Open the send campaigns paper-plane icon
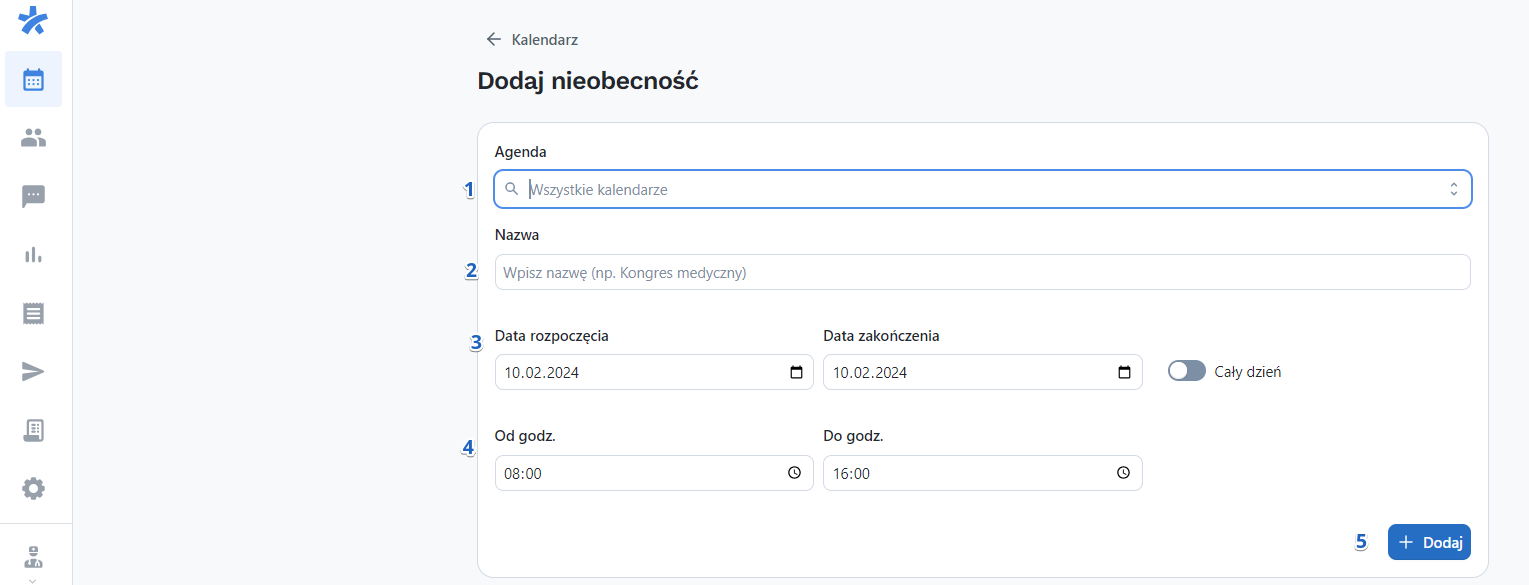The height and width of the screenshot is (585, 1529). [x=33, y=371]
